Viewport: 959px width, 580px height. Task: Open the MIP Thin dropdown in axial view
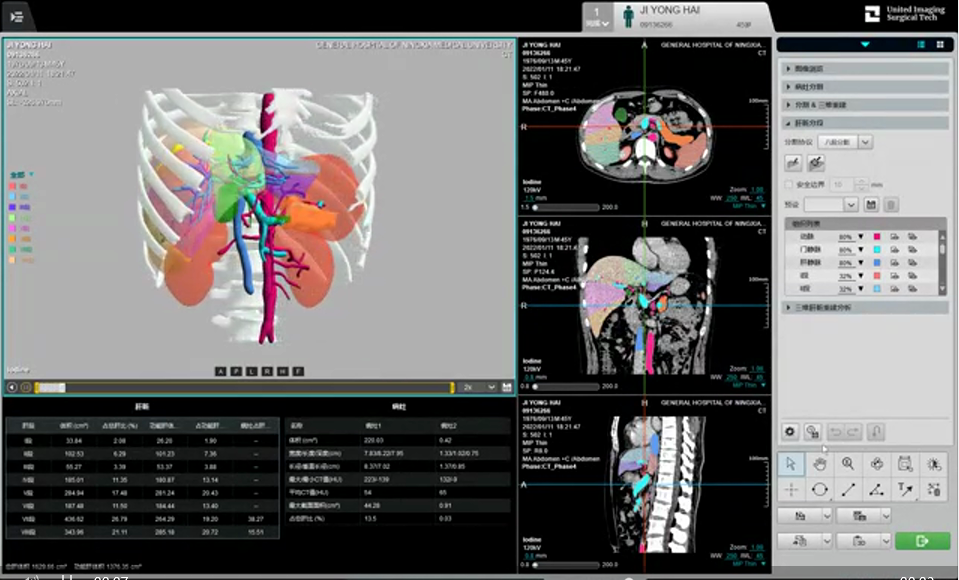(749, 206)
